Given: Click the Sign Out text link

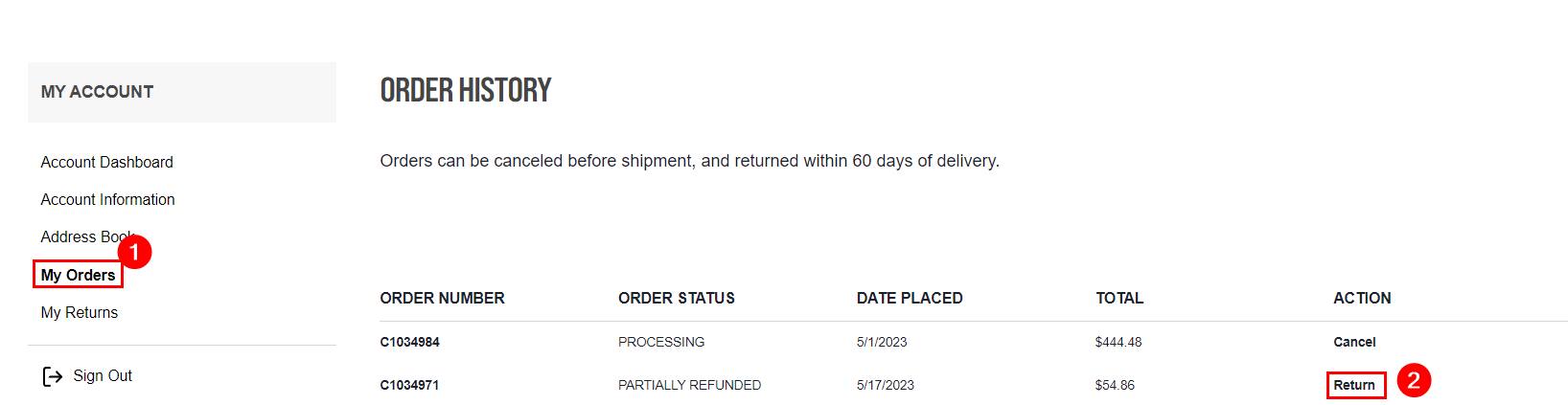Looking at the screenshot, I should 103,376.
